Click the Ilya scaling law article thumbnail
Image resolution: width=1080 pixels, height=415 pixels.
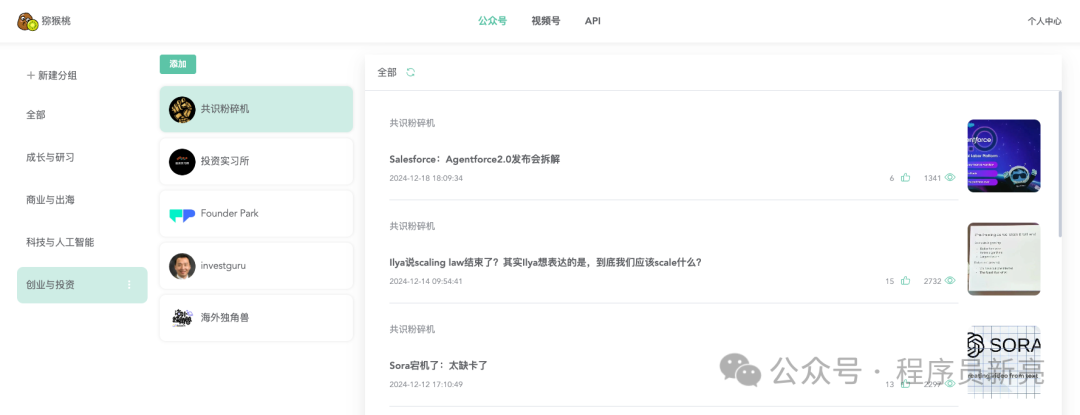coord(1004,259)
